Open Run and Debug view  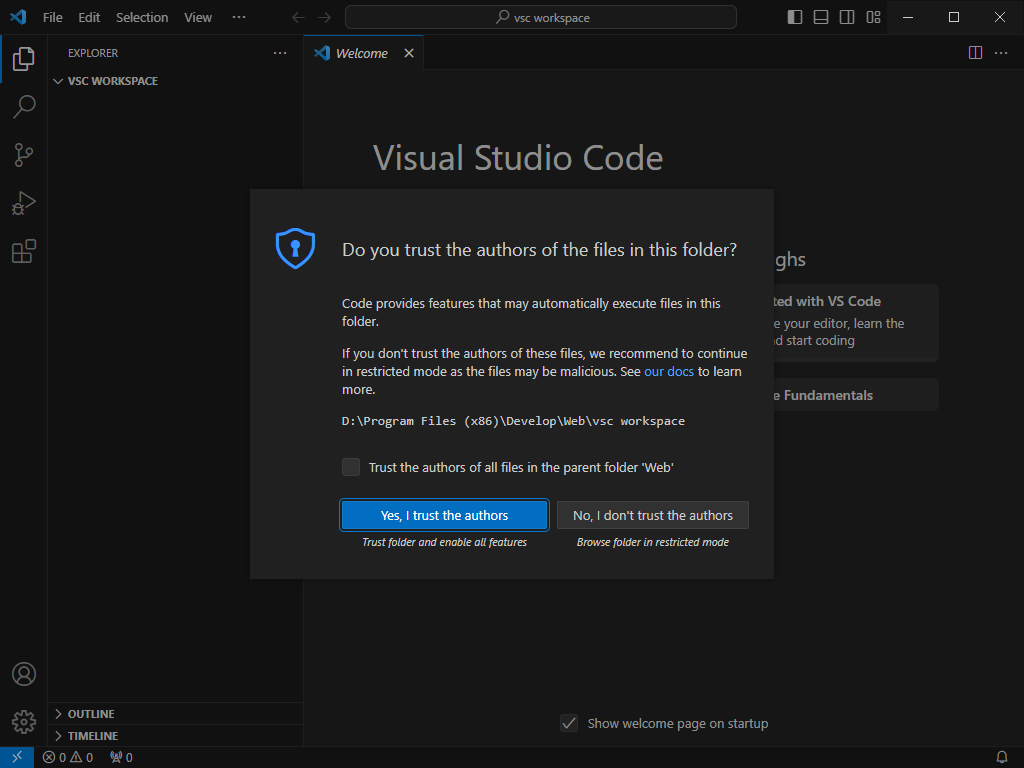tap(24, 203)
